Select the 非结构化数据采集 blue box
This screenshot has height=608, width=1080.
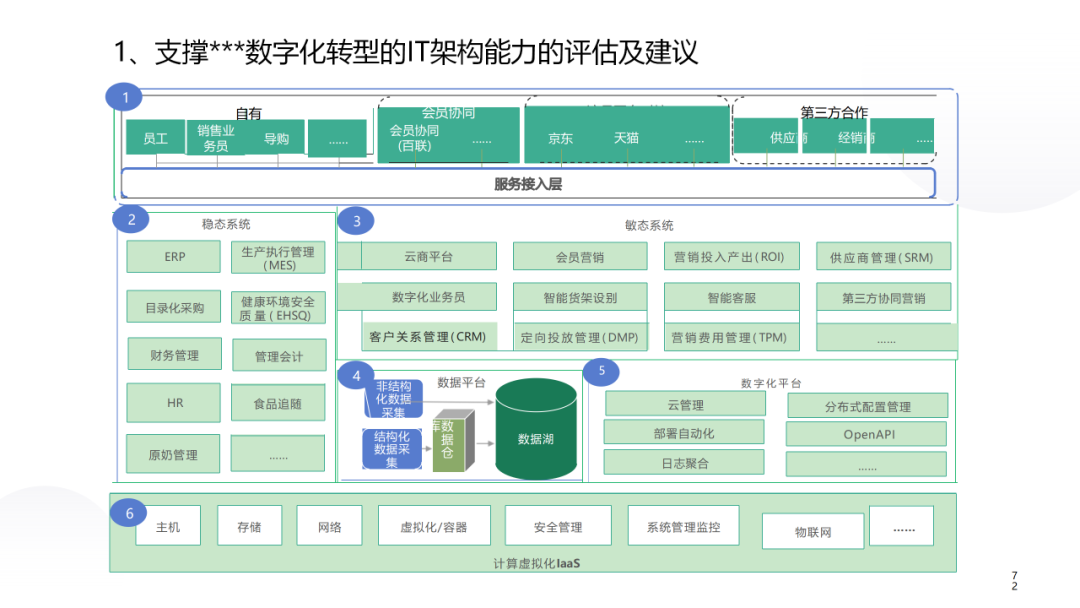(x=393, y=399)
